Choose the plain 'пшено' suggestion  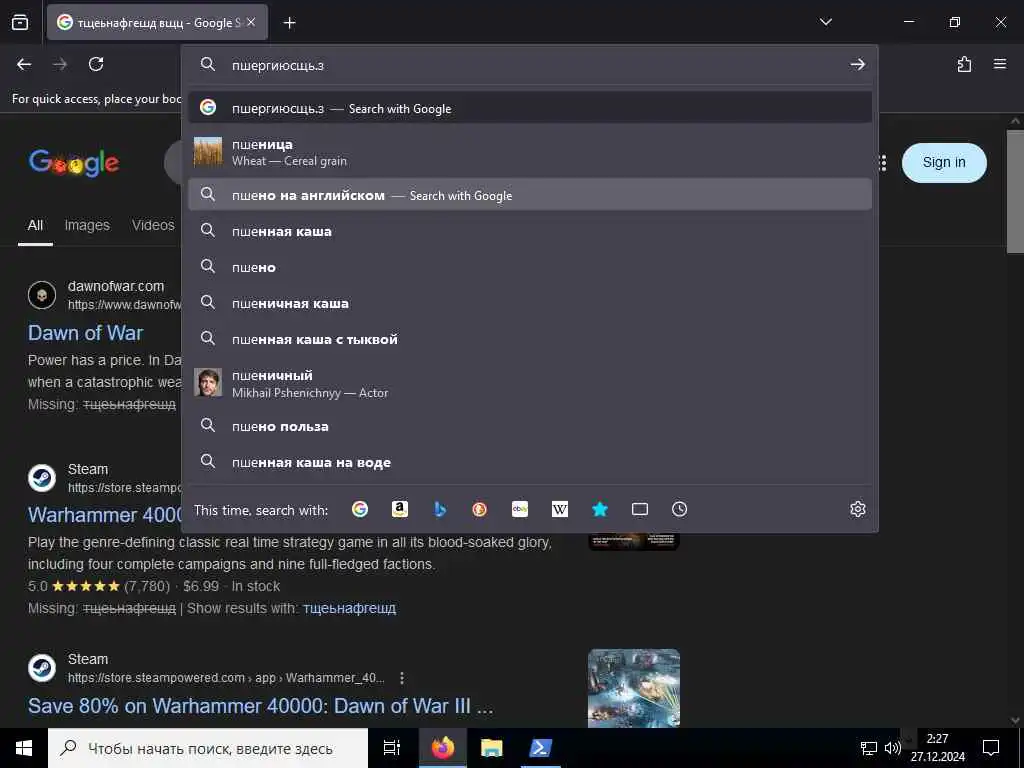pos(530,267)
